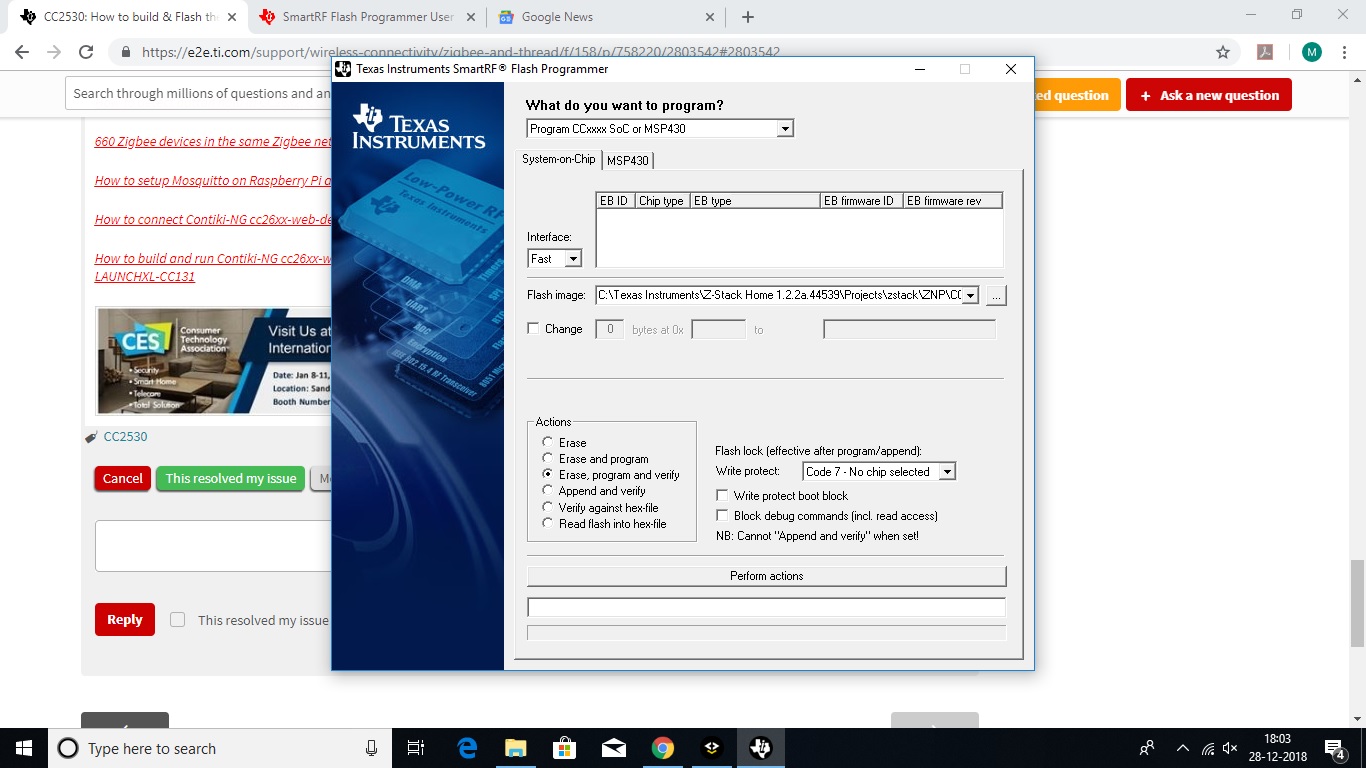The width and height of the screenshot is (1366, 768).
Task: Close the Google News tab
Action: point(710,17)
